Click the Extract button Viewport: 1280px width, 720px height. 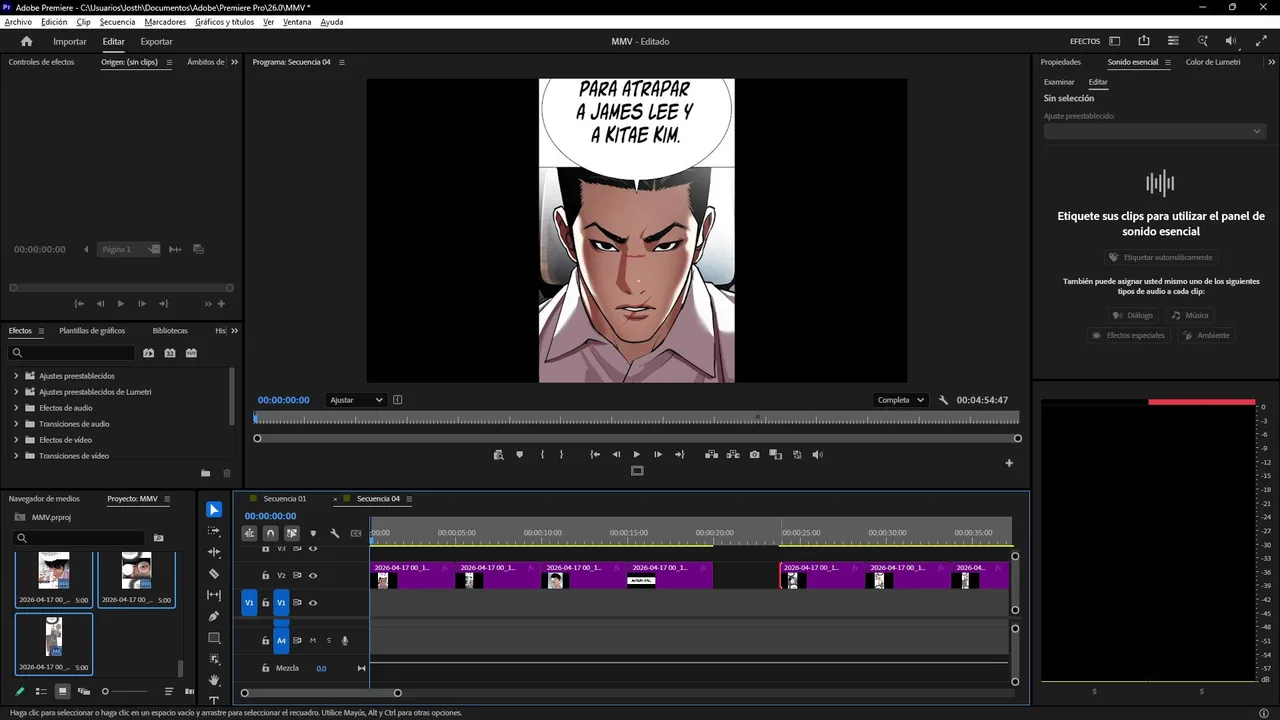coord(733,455)
